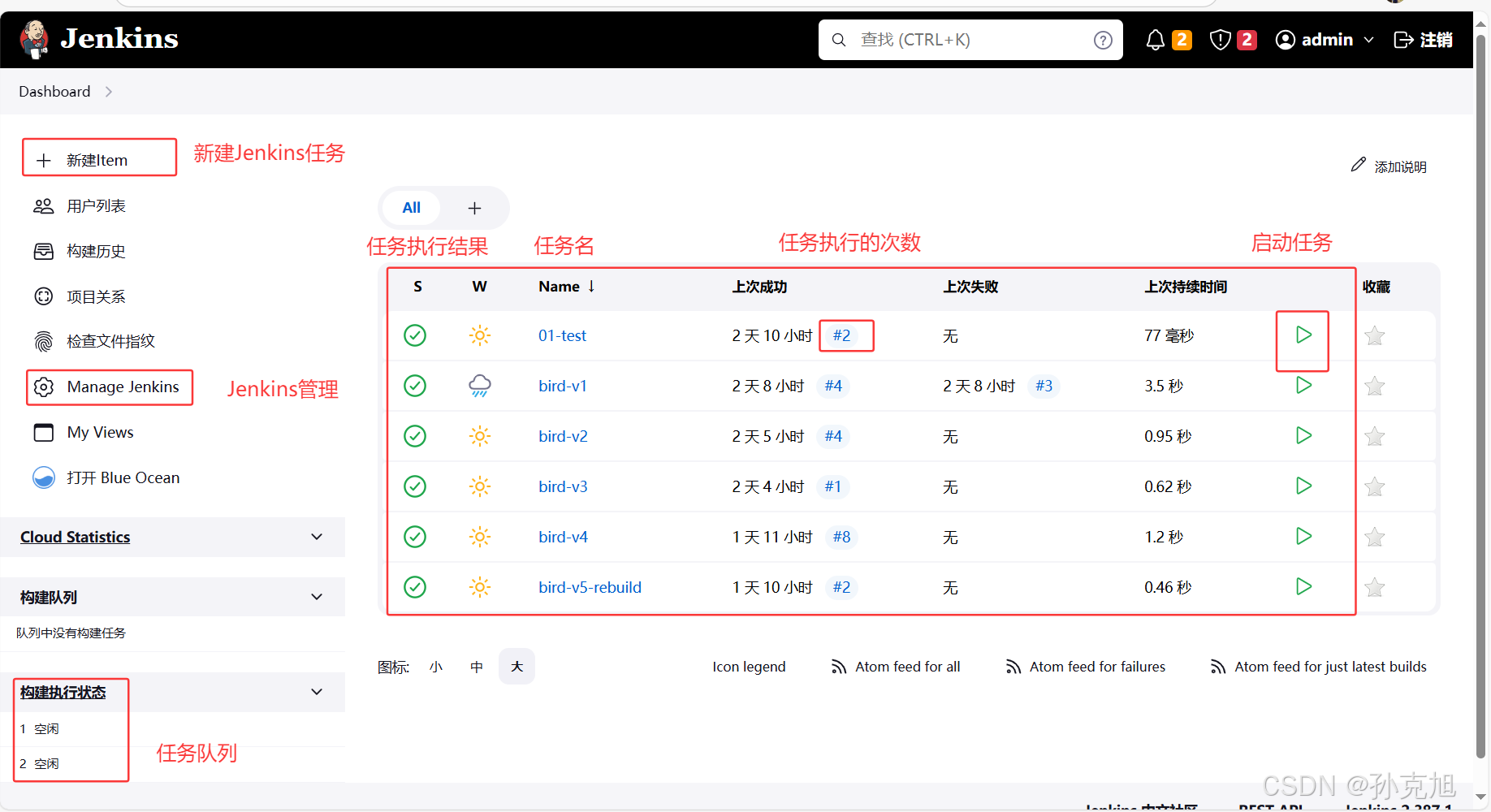This screenshot has width=1491, height=812.
Task: Toggle favorite star for bird-v5-rebuild
Action: pos(1374,587)
